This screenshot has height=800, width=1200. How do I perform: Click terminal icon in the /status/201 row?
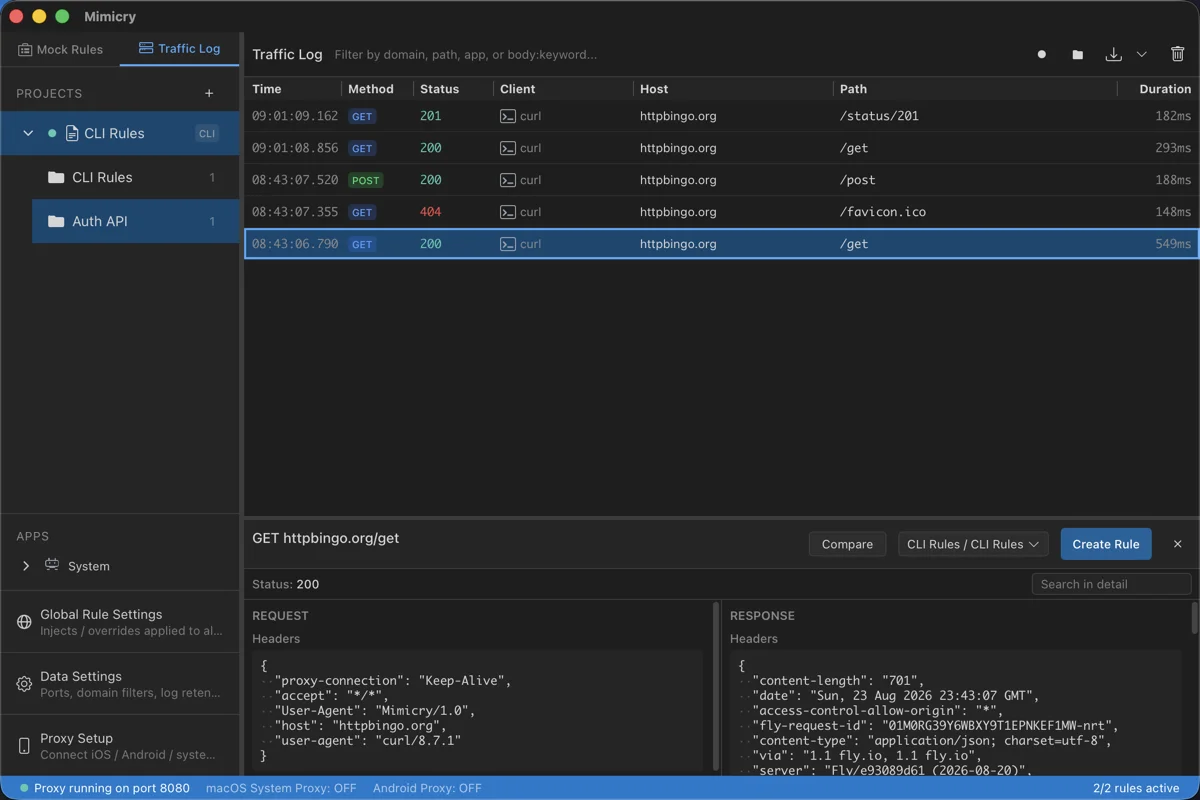[508, 116]
